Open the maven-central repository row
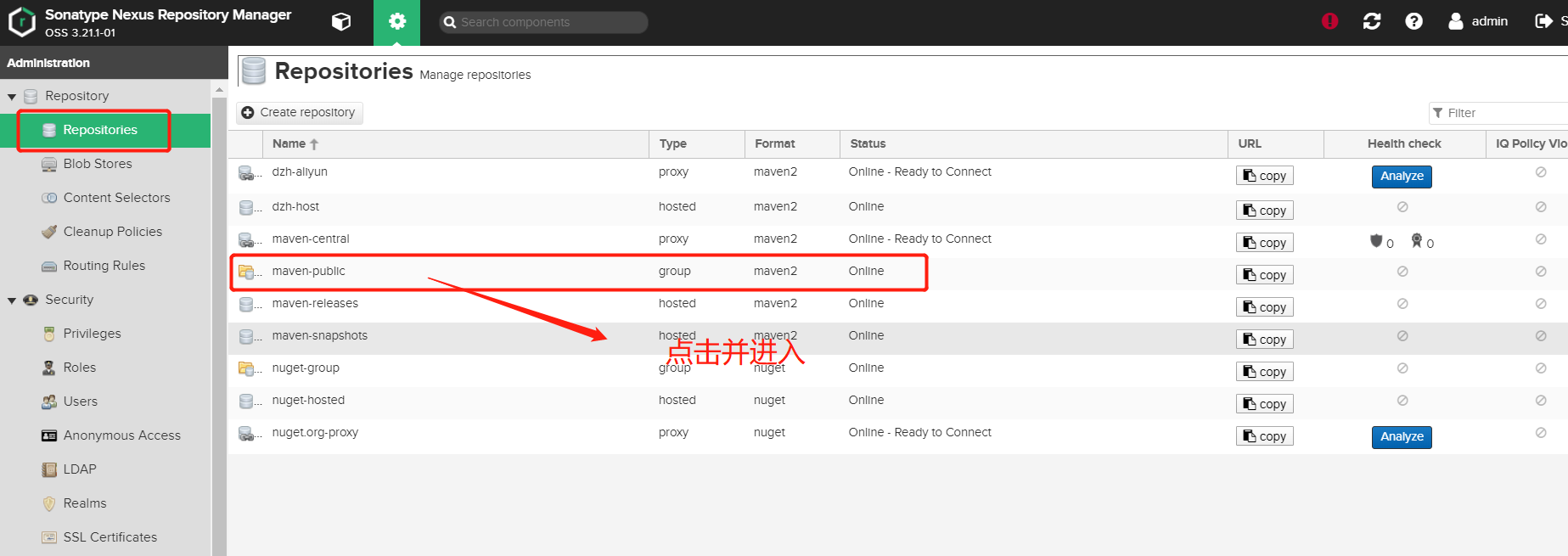The image size is (1568, 556). pos(897,242)
